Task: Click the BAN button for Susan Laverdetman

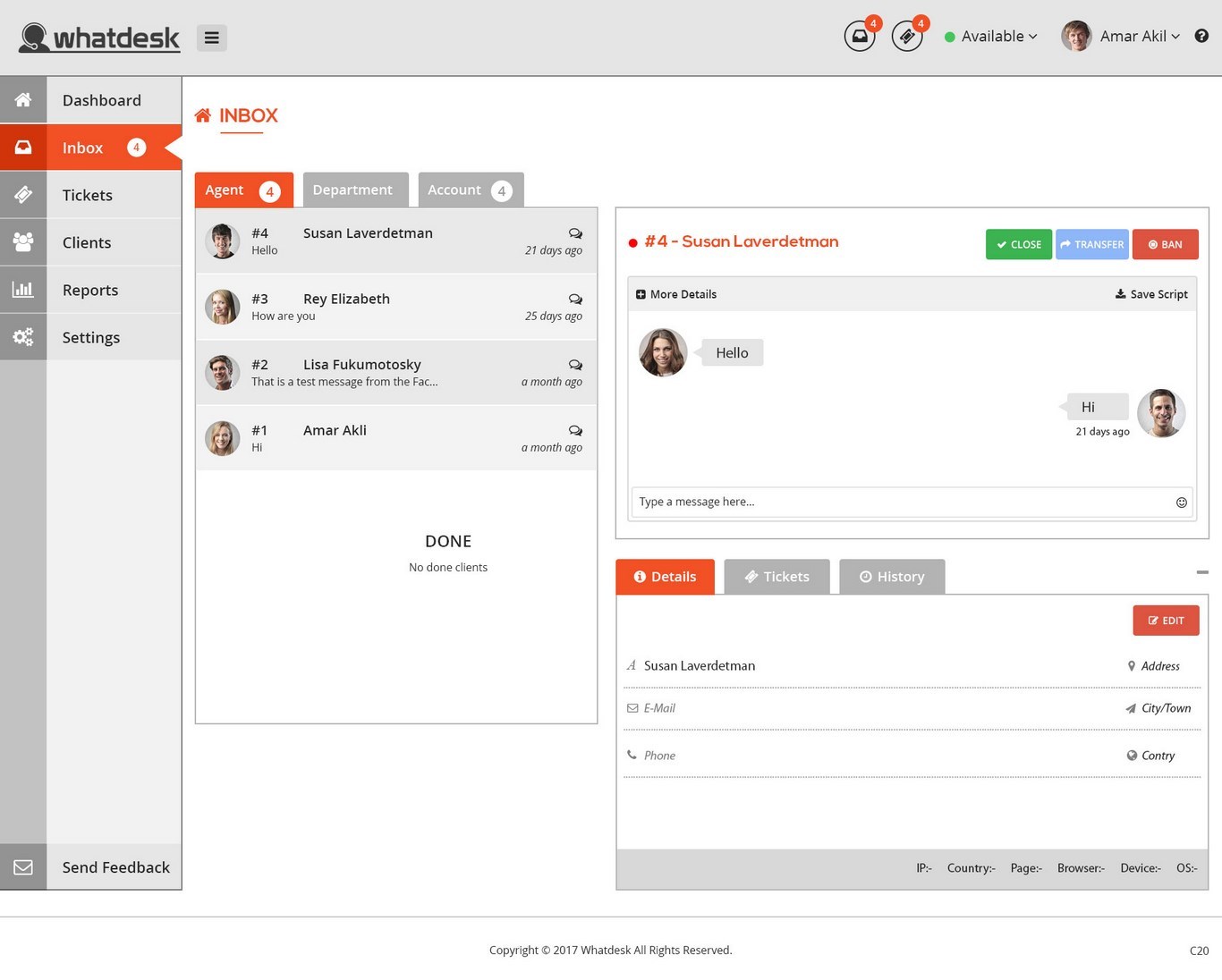Action: (1165, 244)
